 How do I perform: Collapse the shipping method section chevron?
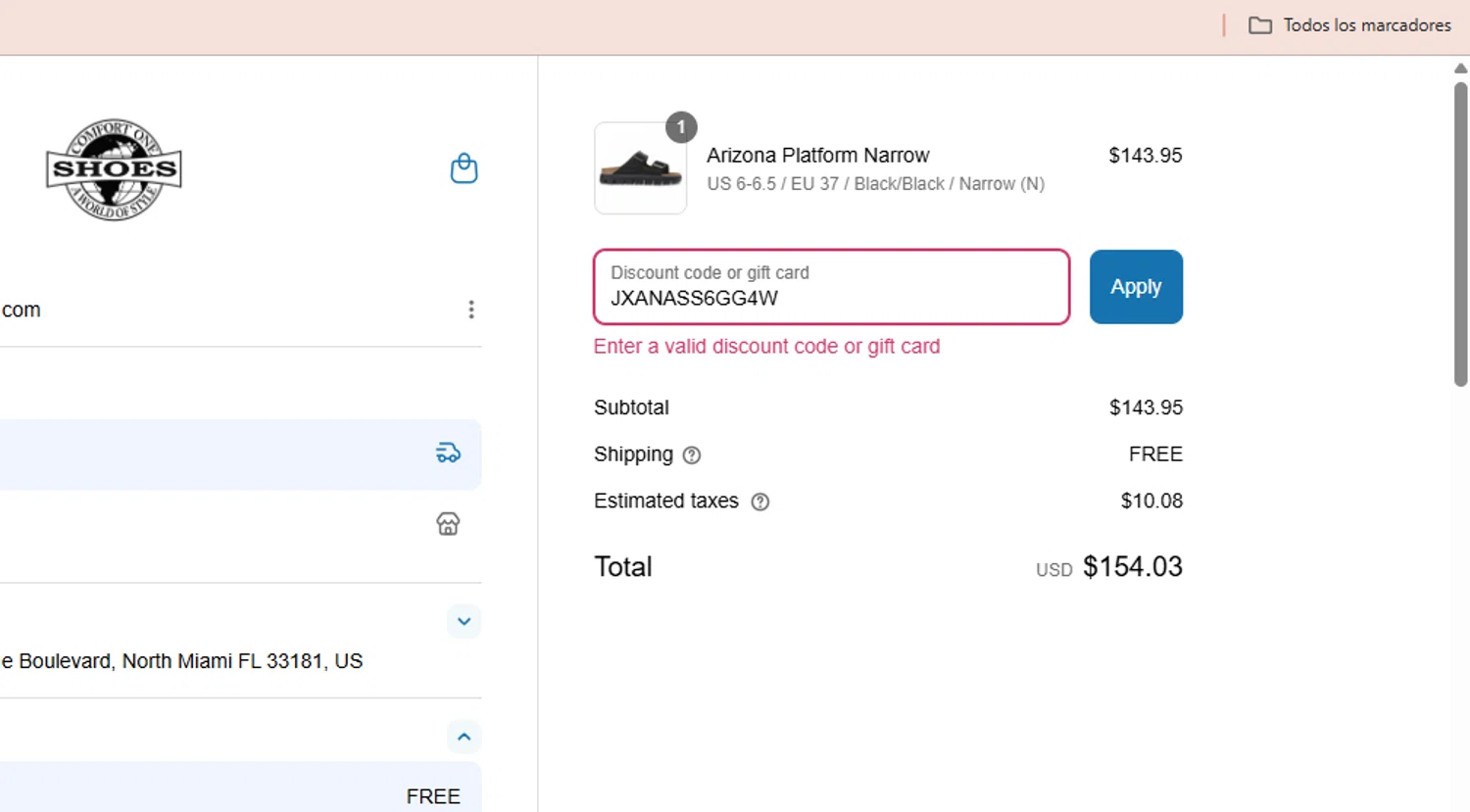pyautogui.click(x=464, y=737)
